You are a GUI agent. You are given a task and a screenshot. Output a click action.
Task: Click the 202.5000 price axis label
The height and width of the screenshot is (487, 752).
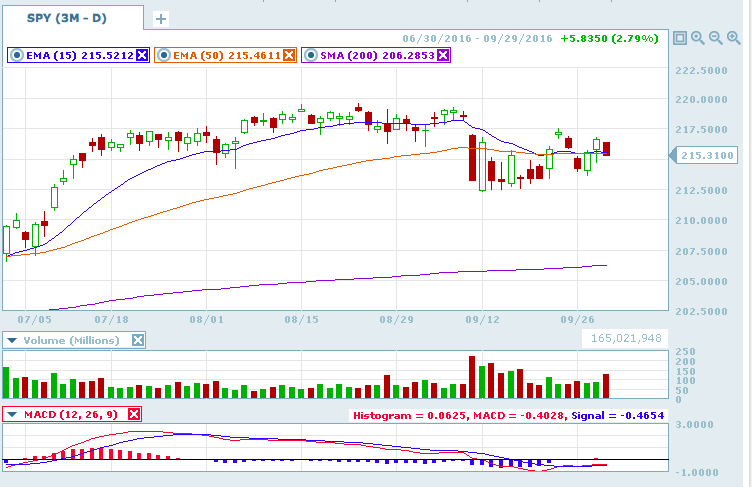click(701, 312)
